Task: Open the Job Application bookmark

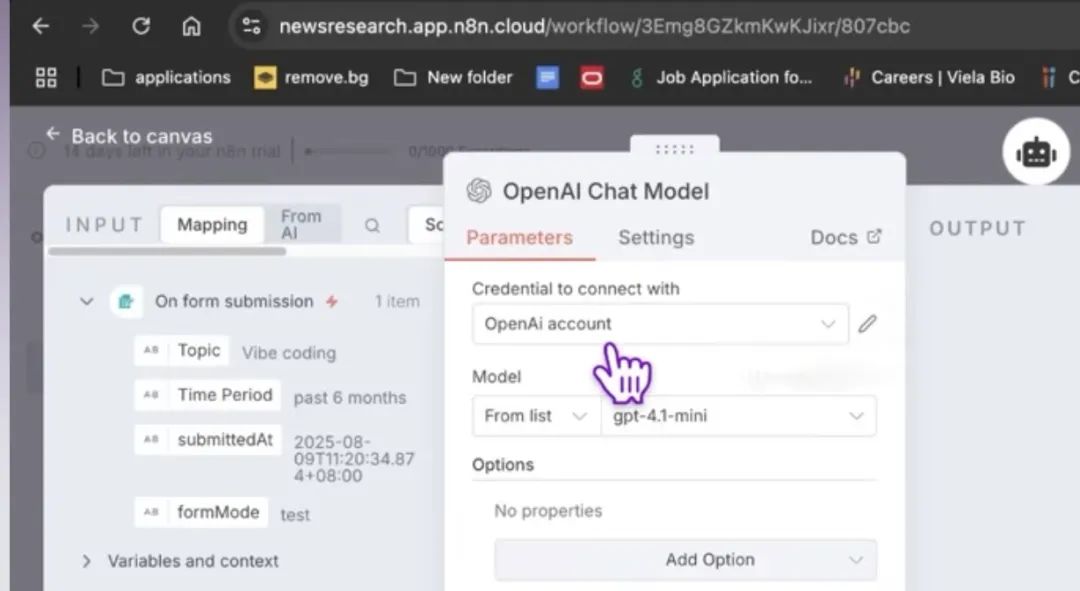Action: coord(721,77)
